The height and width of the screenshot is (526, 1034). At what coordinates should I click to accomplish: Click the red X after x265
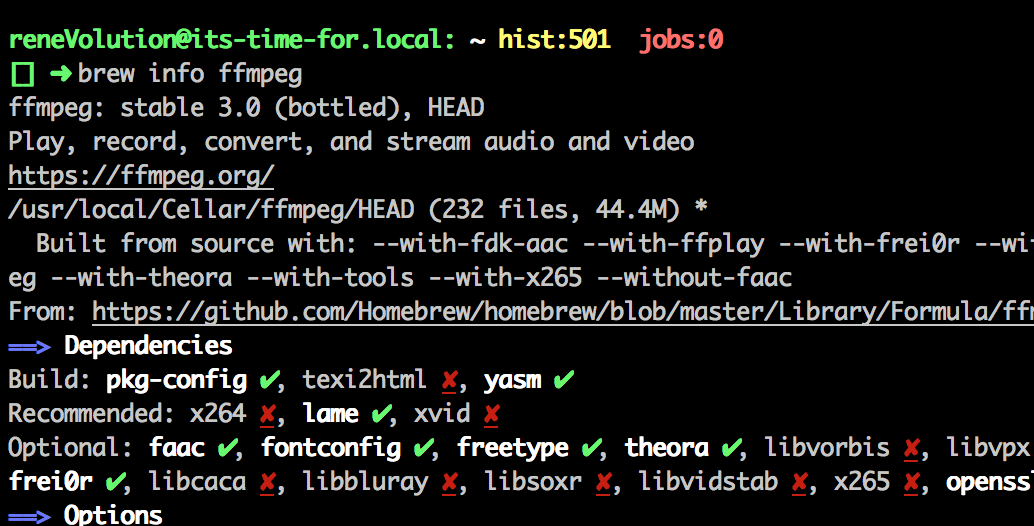[911, 482]
